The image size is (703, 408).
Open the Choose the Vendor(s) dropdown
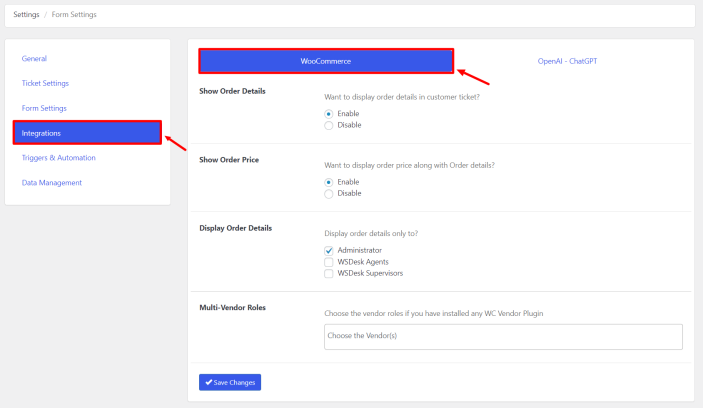(503, 337)
